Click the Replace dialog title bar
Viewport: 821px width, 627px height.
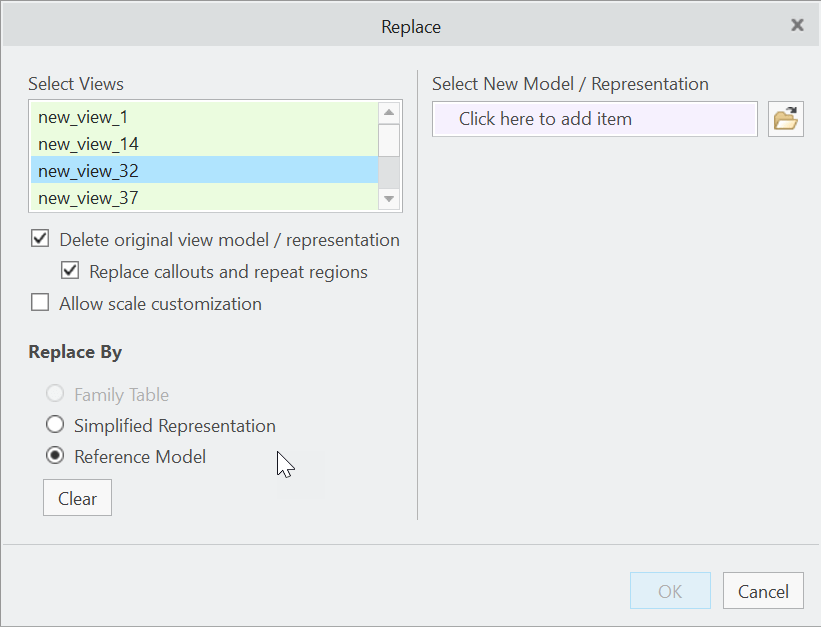click(410, 27)
